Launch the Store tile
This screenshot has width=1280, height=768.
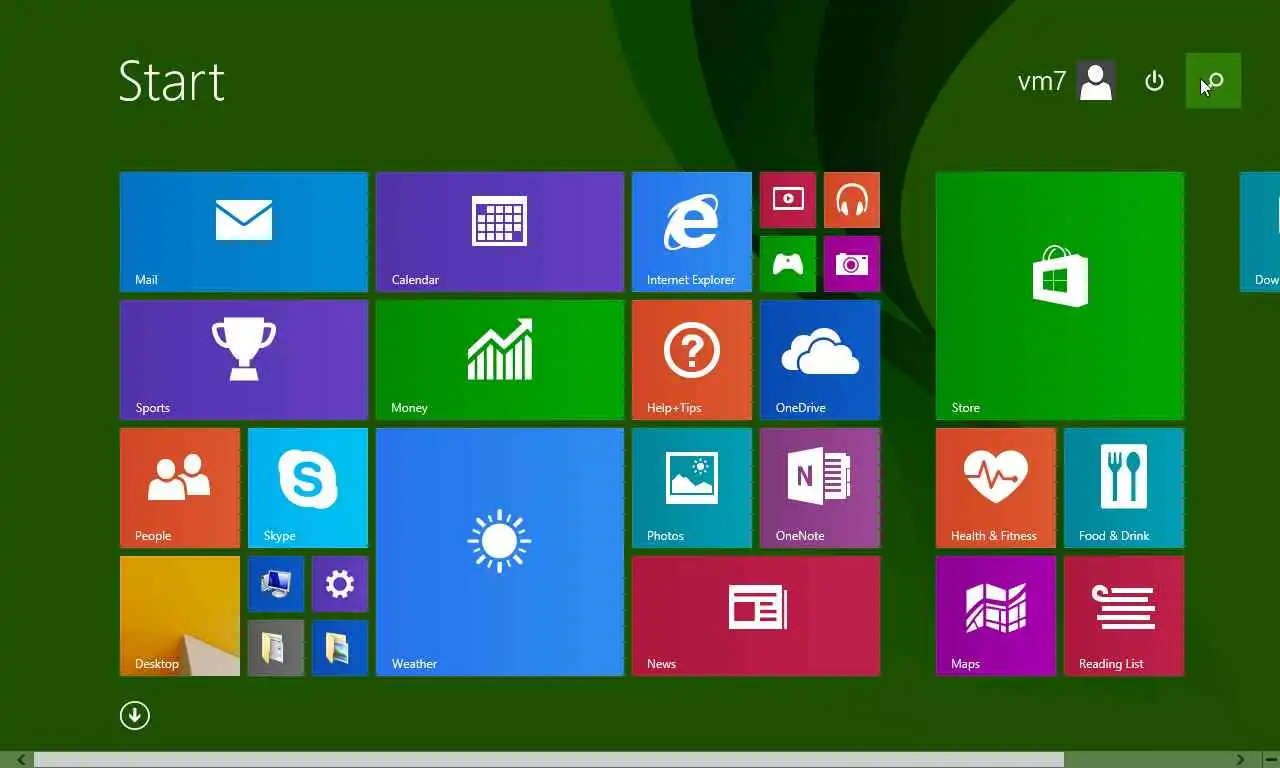[1060, 296]
